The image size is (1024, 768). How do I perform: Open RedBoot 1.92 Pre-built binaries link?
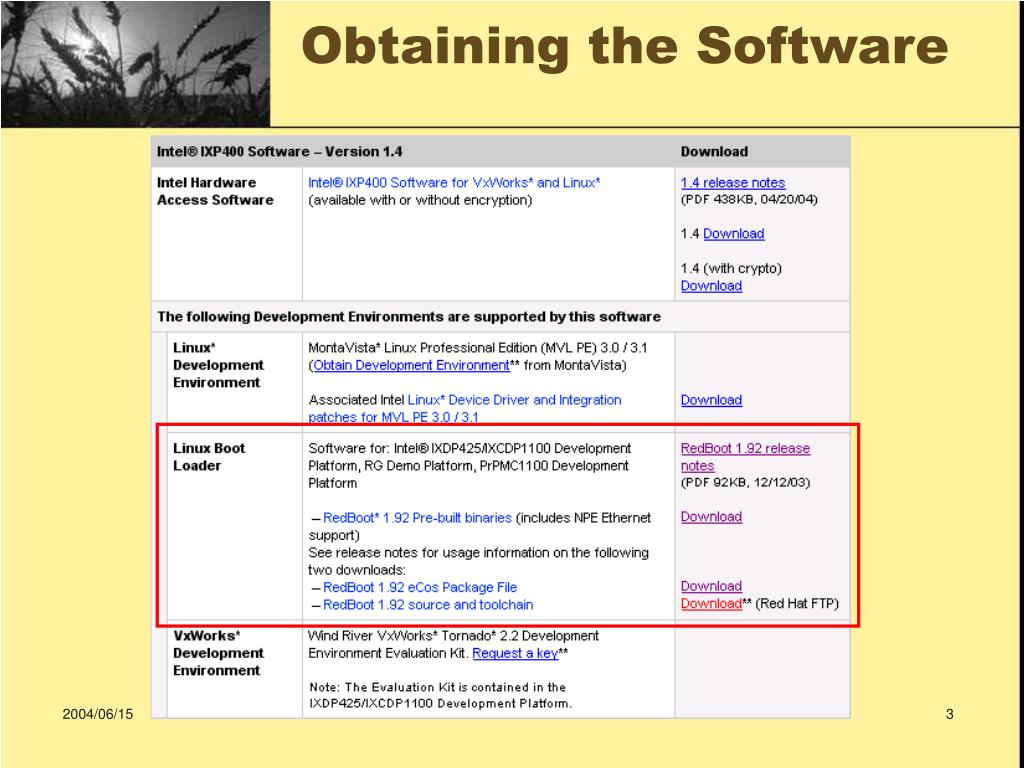(x=417, y=518)
